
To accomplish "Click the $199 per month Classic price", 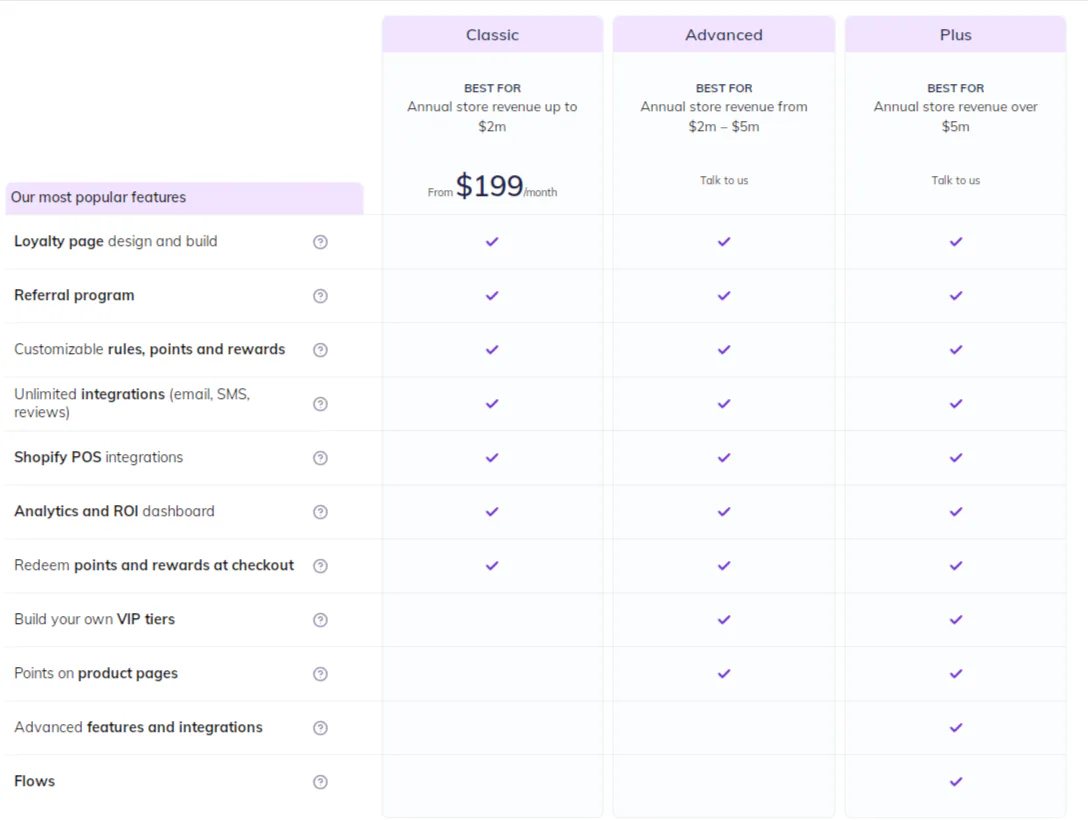I will [x=492, y=186].
